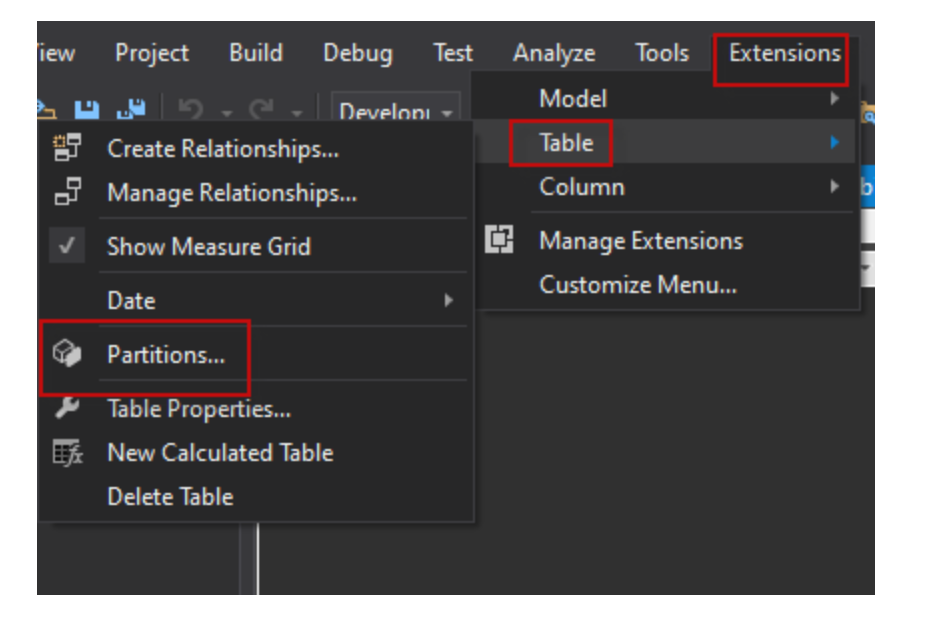Toggle the Show Measure Grid checkmark

click(x=67, y=247)
